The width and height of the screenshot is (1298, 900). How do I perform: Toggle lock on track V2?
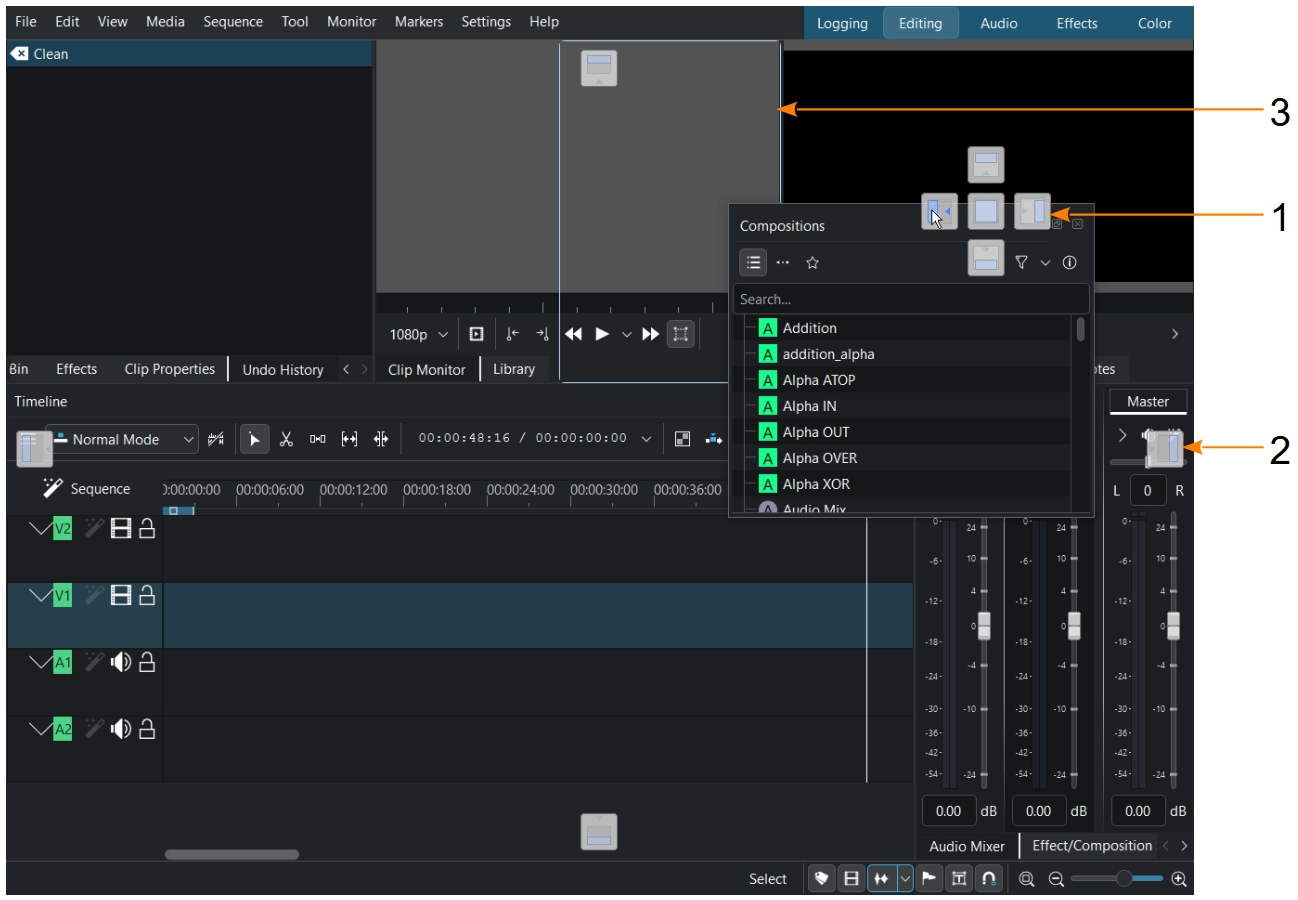pyautogui.click(x=147, y=529)
